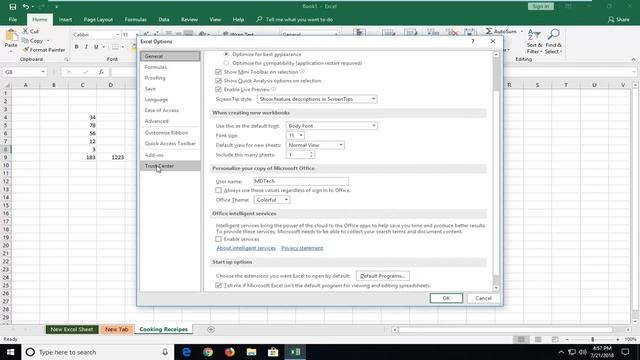The width and height of the screenshot is (640, 360).
Task: Select Optimize for compatibility radio
Action: click(x=226, y=63)
